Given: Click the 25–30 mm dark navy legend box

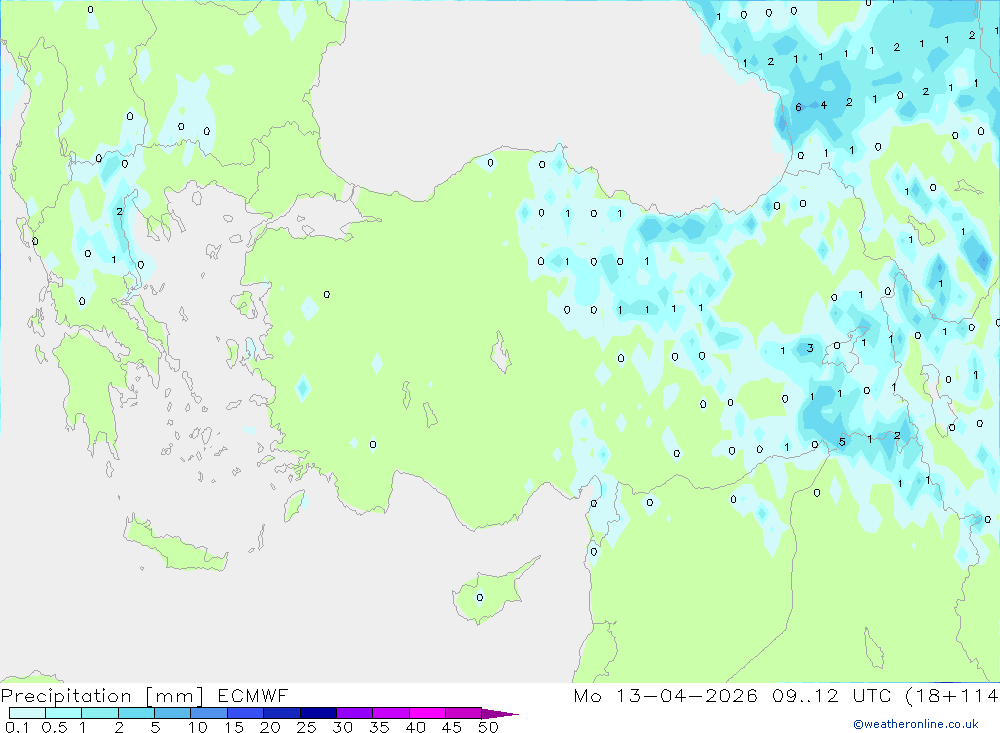Looking at the screenshot, I should click(x=318, y=713).
